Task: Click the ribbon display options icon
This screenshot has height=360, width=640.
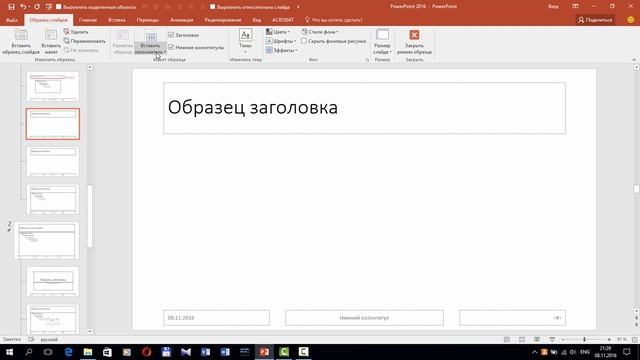Action: [575, 7]
